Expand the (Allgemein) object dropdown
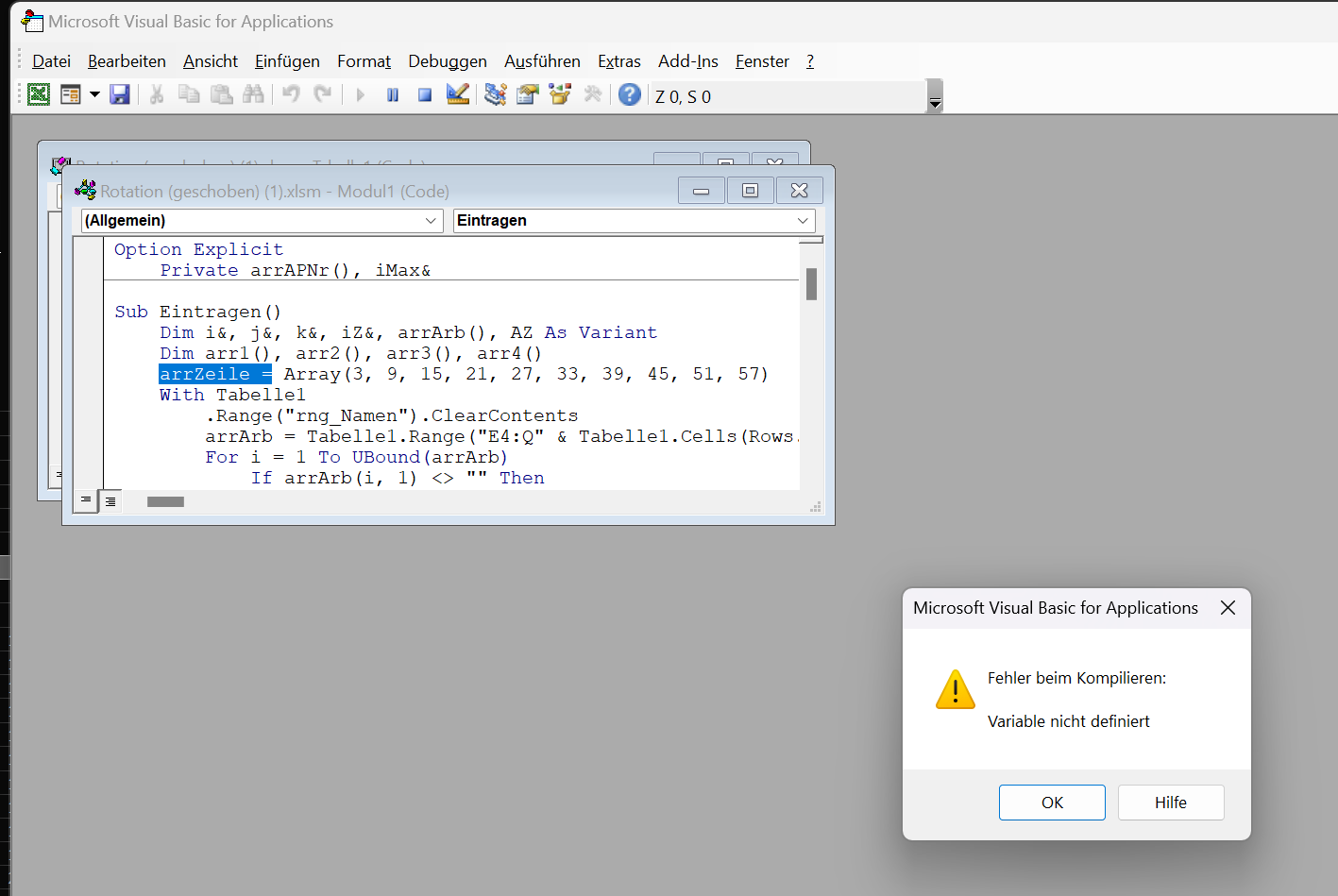This screenshot has height=896, width=1338. pos(431,221)
